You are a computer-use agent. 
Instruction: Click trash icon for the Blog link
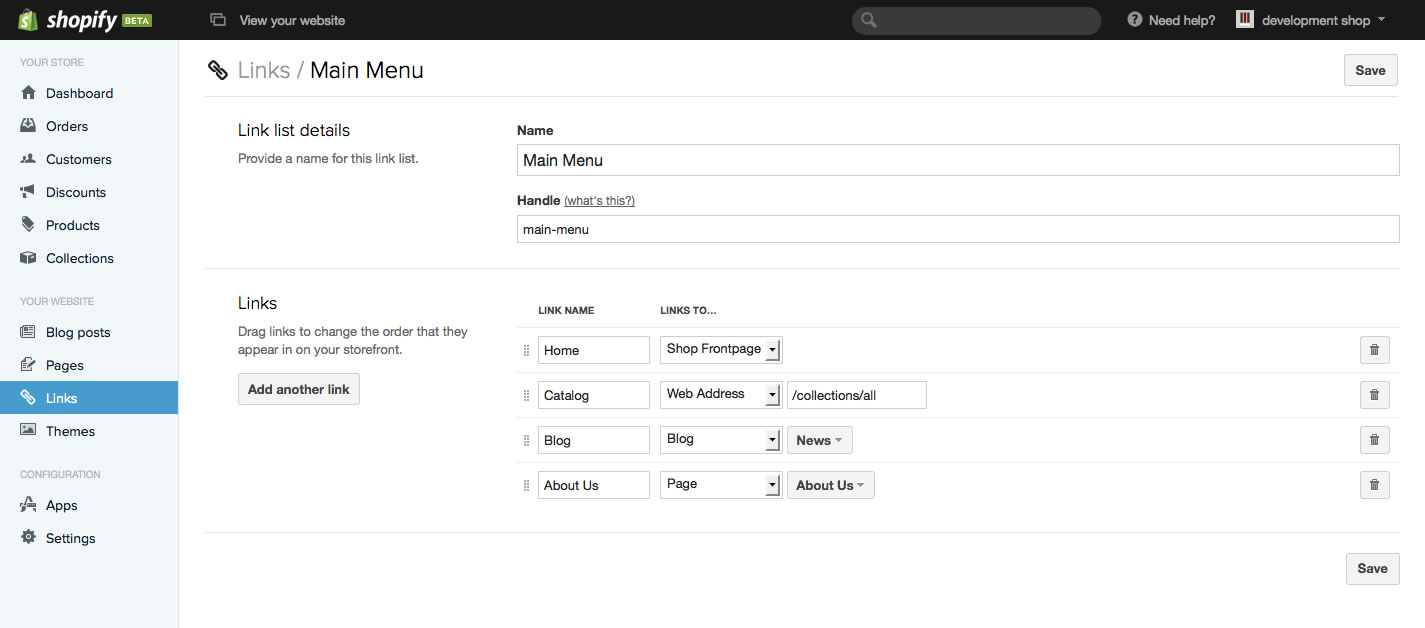point(1374,440)
